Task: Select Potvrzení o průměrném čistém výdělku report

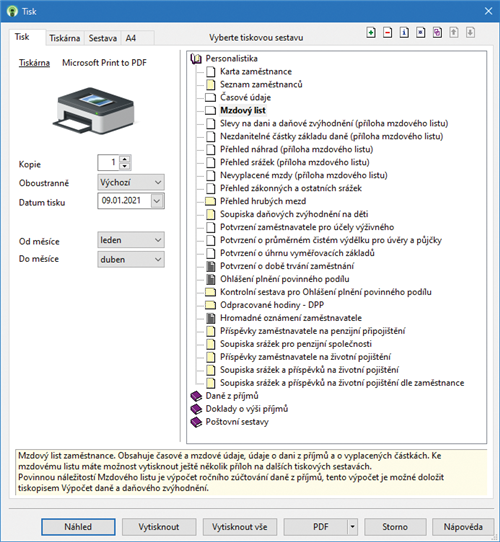Action: click(x=331, y=240)
